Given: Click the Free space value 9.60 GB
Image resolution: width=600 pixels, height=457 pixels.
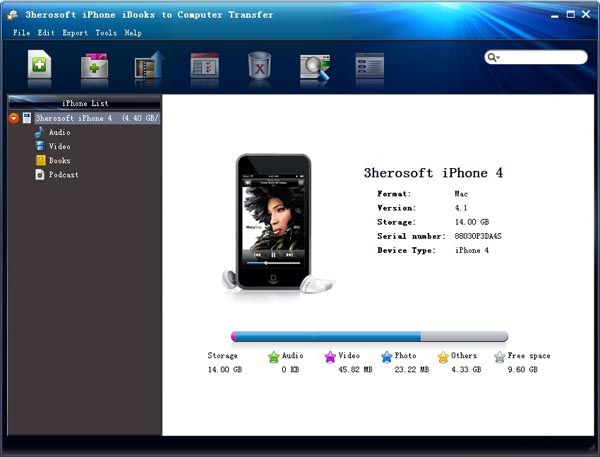Looking at the screenshot, I should pyautogui.click(x=523, y=369).
